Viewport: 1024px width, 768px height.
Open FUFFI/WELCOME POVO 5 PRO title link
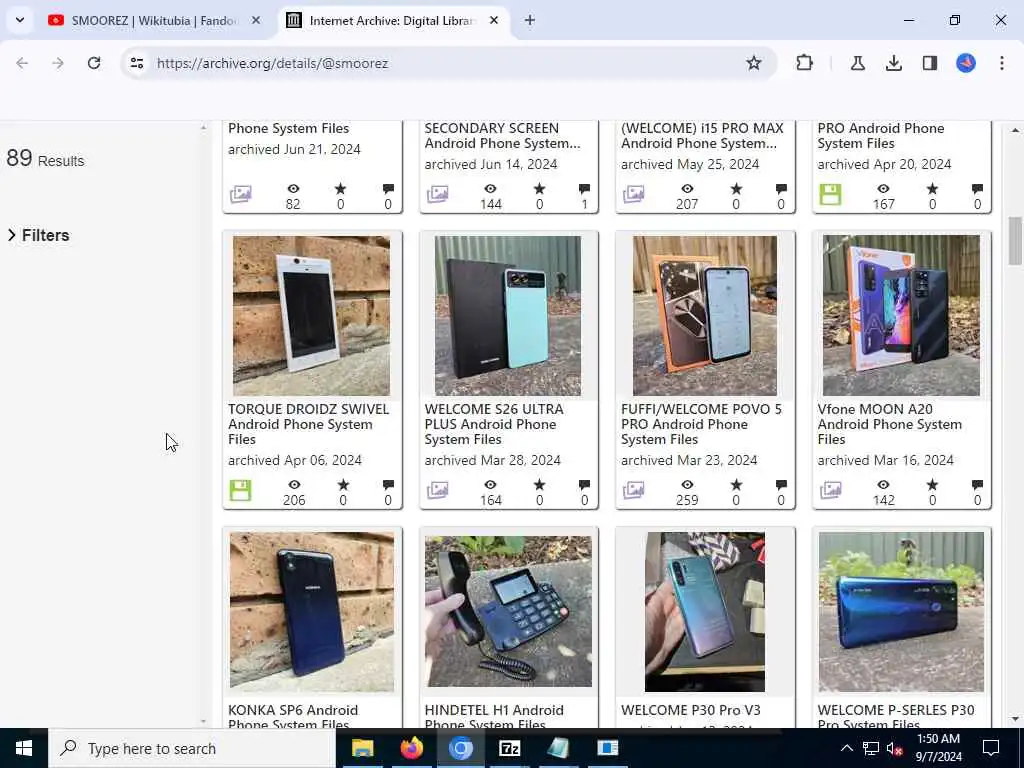[701, 424]
